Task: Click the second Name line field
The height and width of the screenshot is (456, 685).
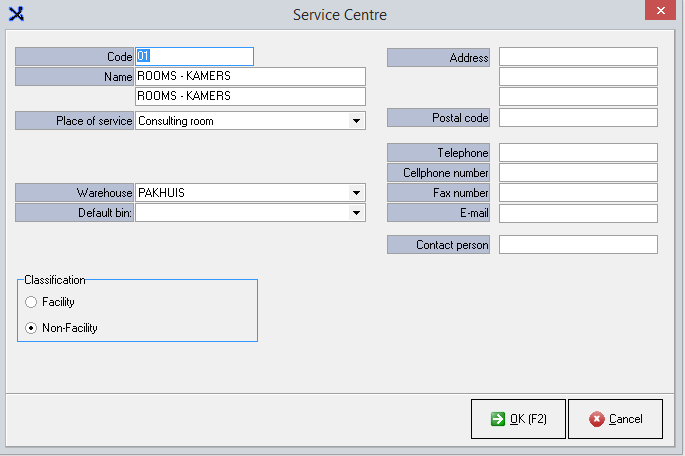Action: click(250, 97)
